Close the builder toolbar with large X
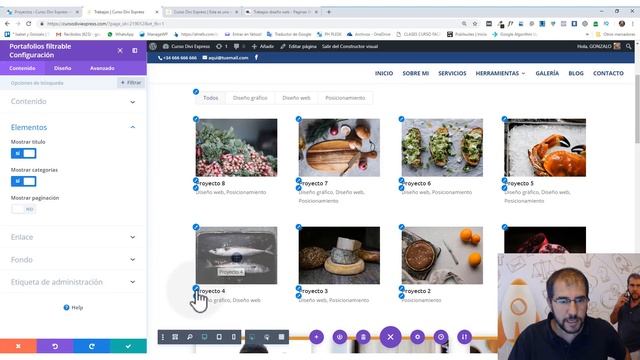640x360 pixels. (391, 337)
